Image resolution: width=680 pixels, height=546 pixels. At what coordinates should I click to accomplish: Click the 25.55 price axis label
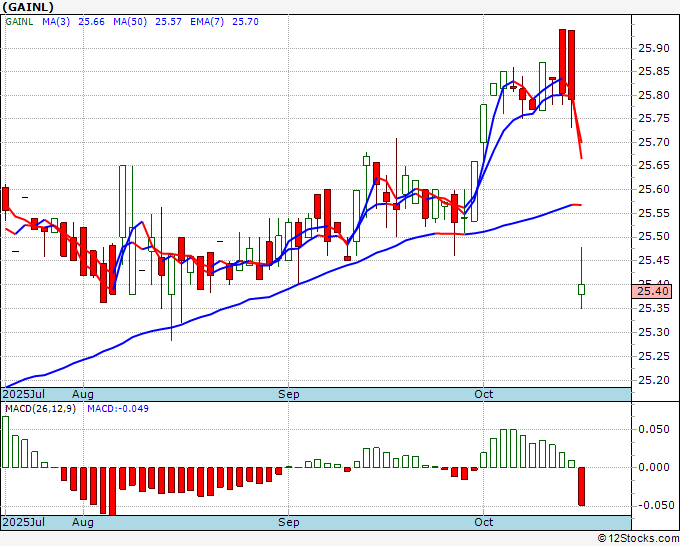point(654,213)
